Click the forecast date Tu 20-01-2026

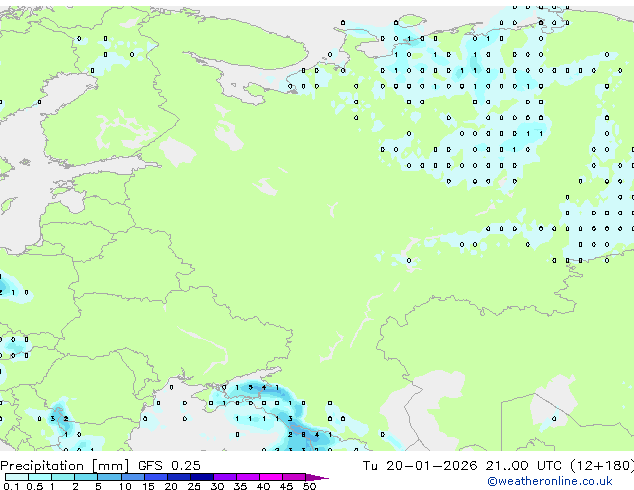[x=420, y=466]
